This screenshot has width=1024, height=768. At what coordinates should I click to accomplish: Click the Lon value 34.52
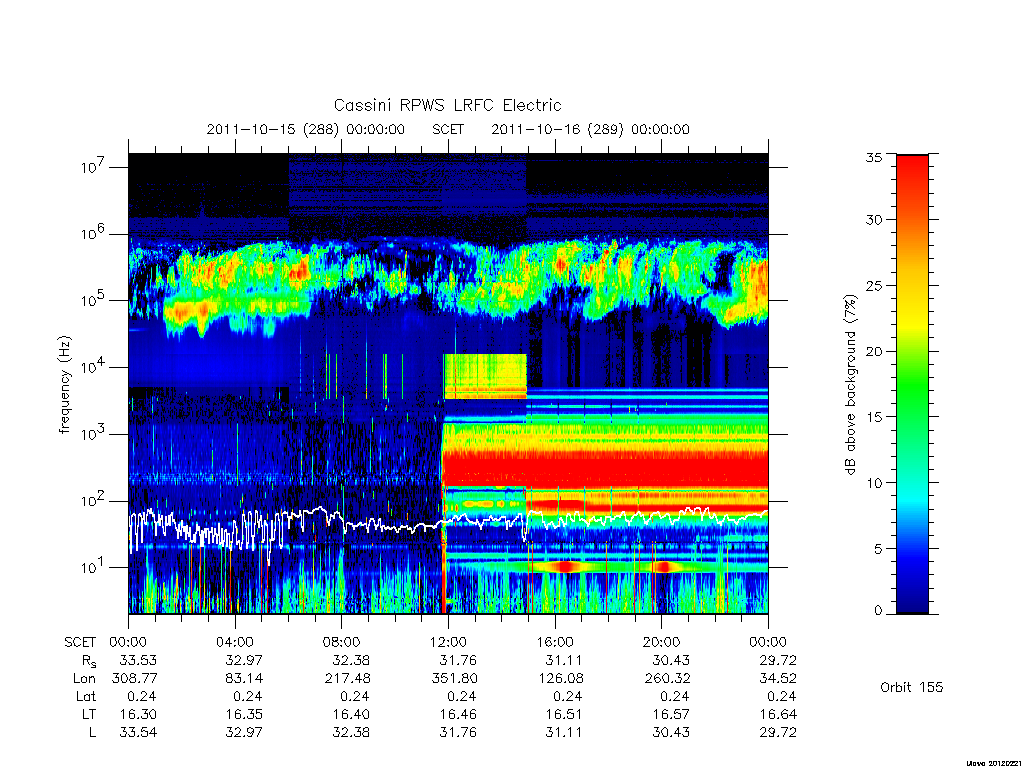click(778, 679)
